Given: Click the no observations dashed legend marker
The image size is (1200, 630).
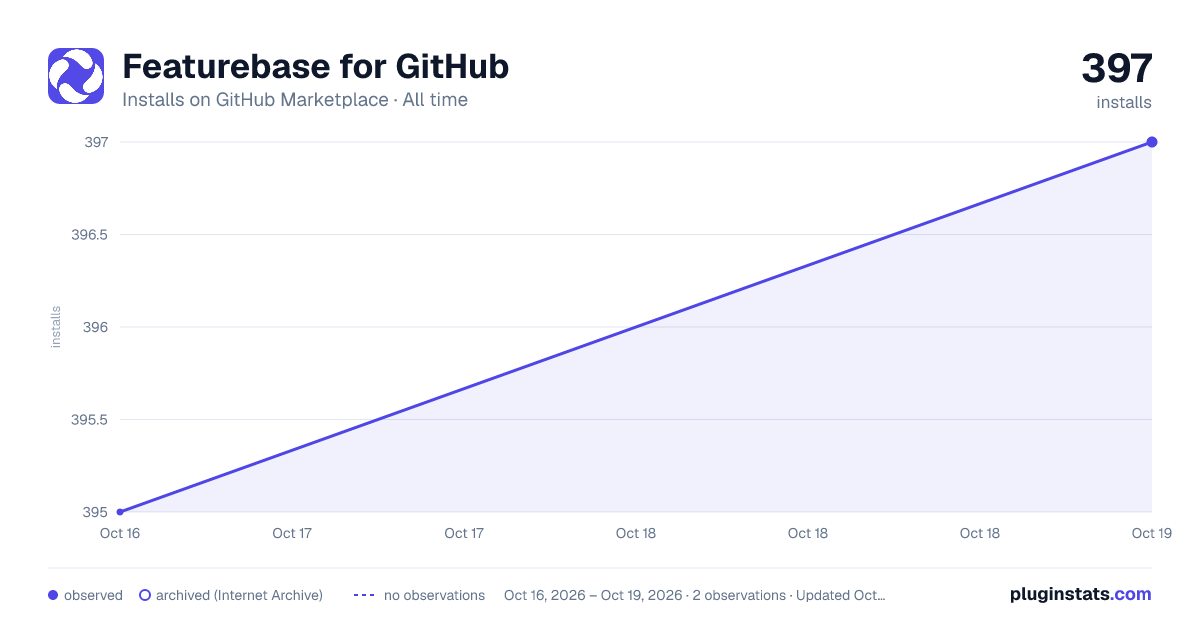Looking at the screenshot, I should click(364, 595).
